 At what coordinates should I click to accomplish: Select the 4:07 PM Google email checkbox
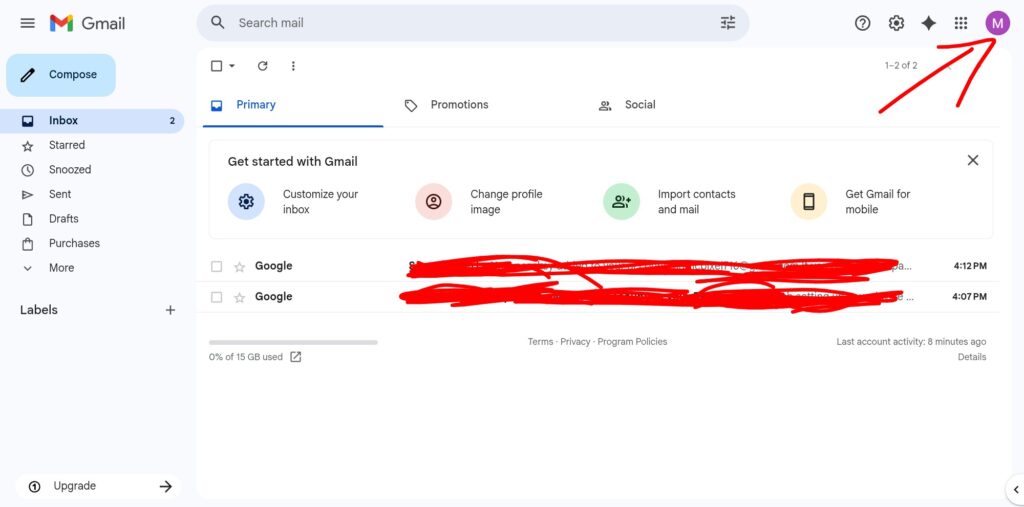point(217,297)
